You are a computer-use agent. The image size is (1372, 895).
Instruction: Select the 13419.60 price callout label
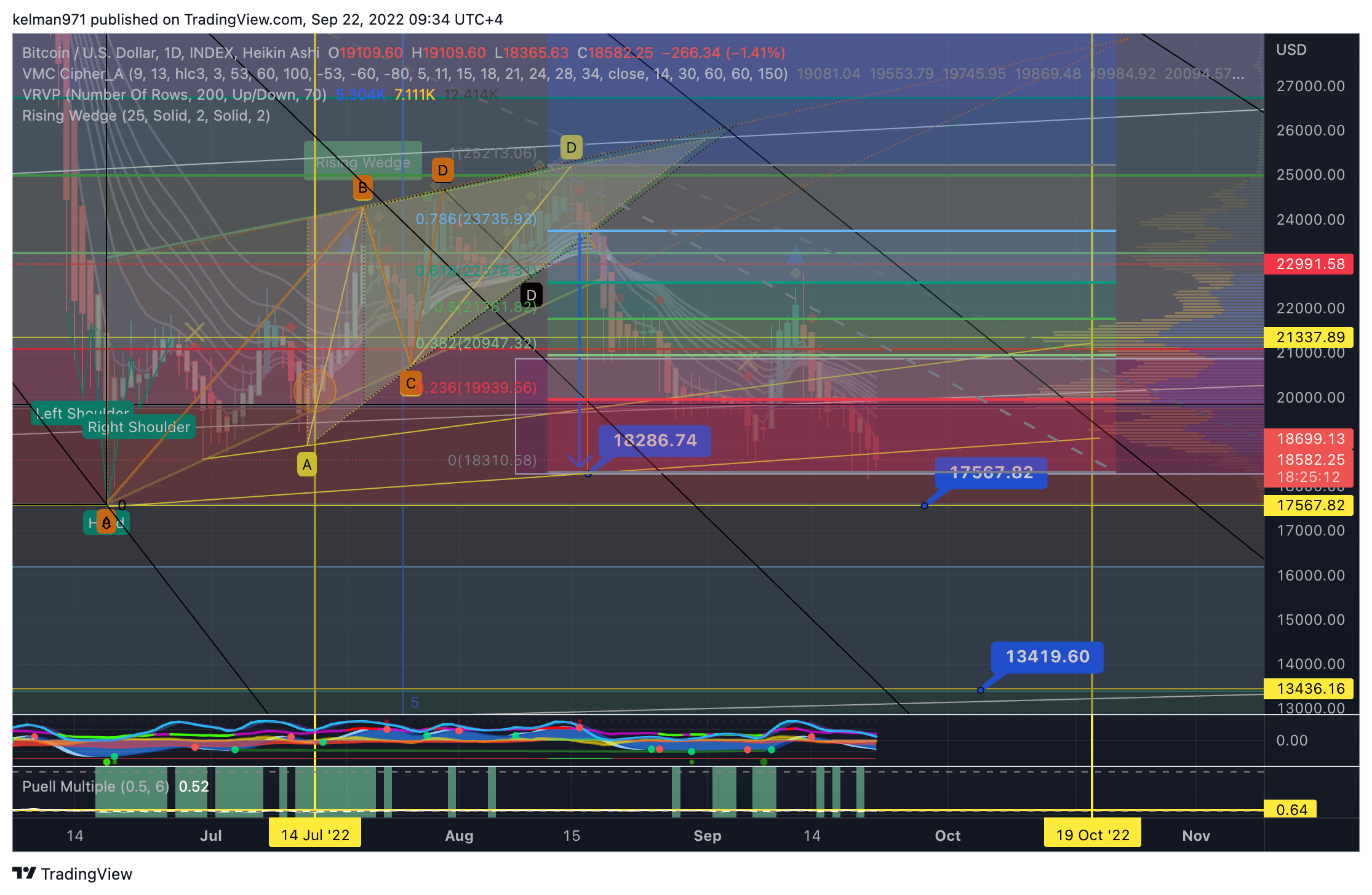point(1047,657)
